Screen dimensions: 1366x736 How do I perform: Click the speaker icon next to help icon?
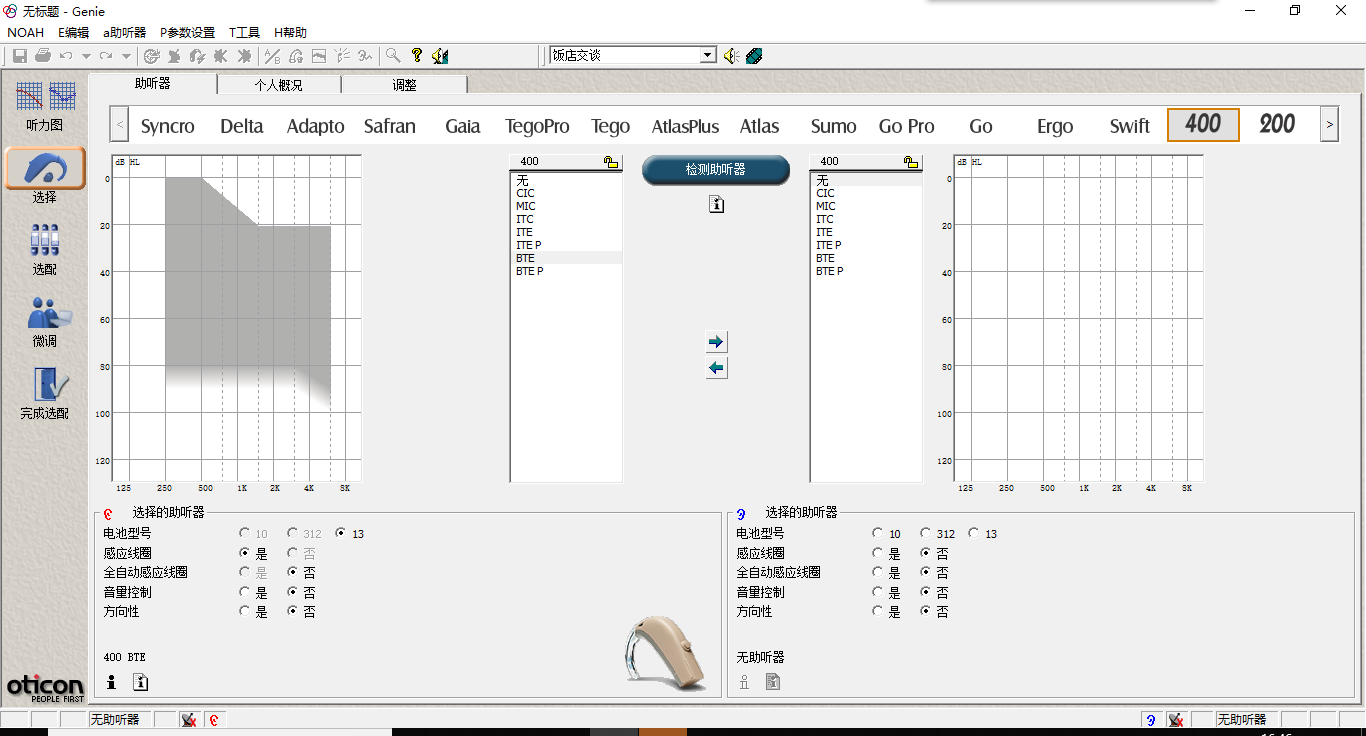coord(440,56)
